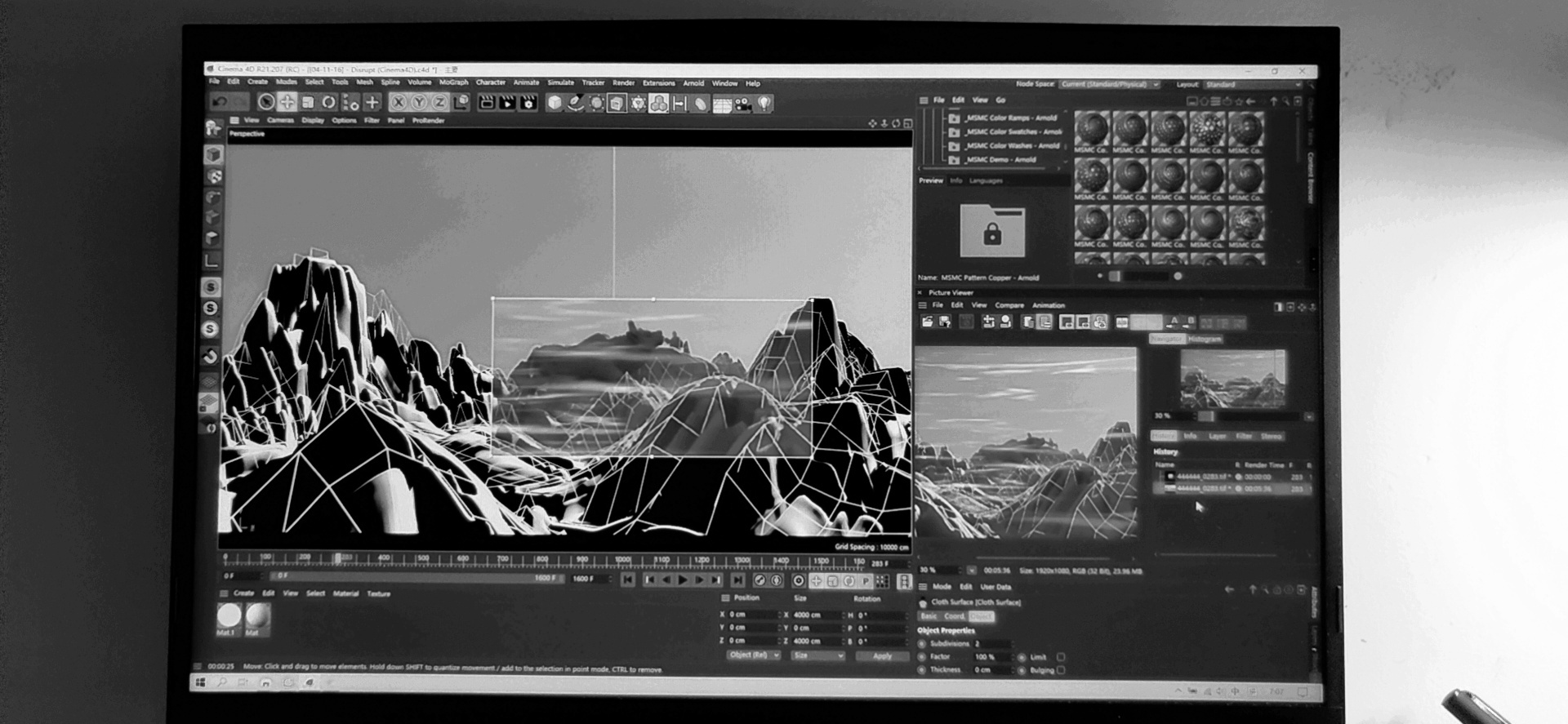This screenshot has width=1568, height=724.
Task: Toggle Parameter keyframe recording P icon
Action: (866, 581)
